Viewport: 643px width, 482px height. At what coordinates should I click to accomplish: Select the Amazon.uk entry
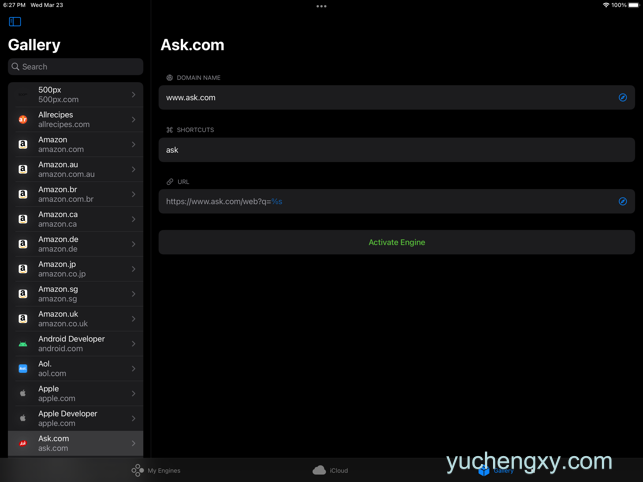click(75, 319)
